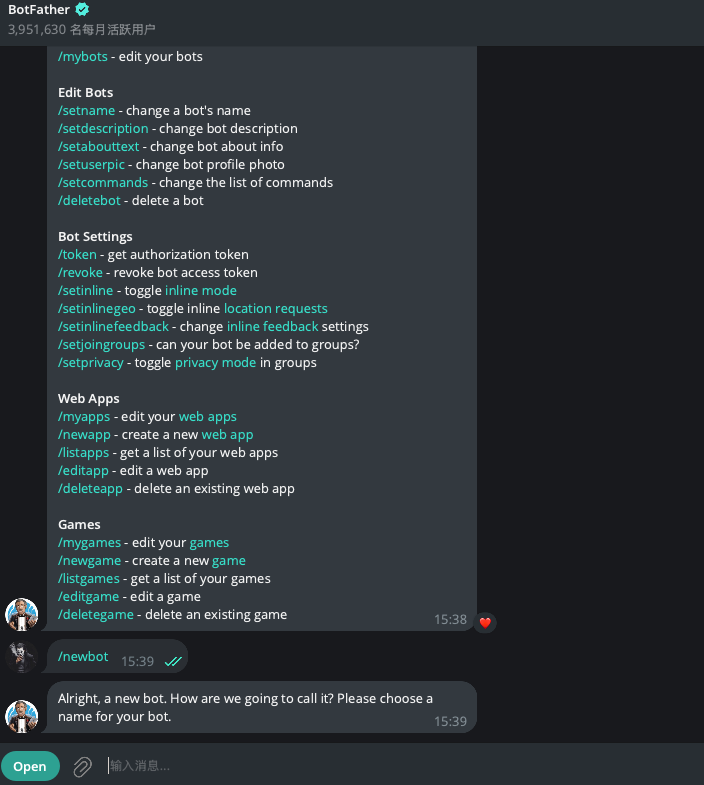Click the red heart reaction
704x785 pixels.
(x=485, y=622)
